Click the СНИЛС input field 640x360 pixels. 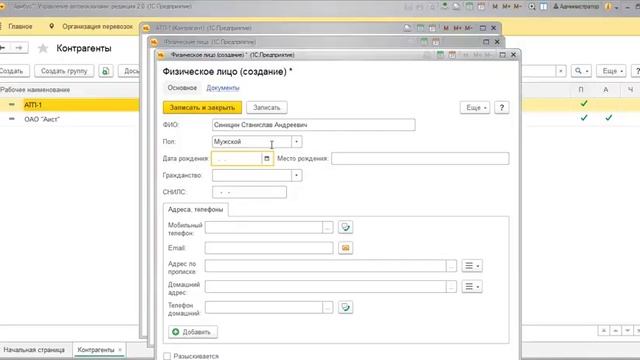tap(249, 192)
